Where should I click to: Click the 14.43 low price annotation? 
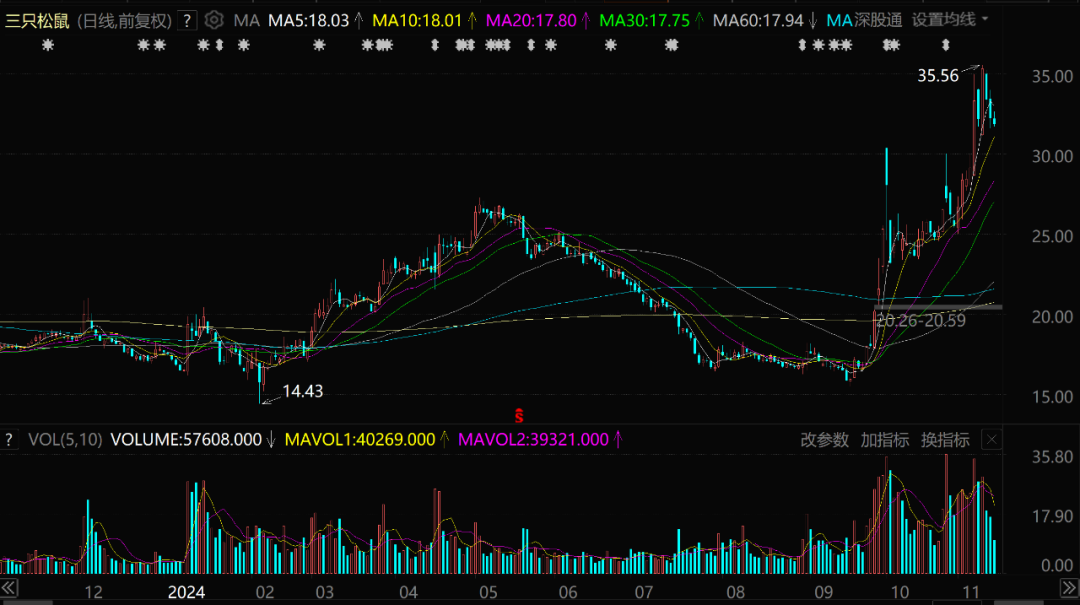click(x=302, y=391)
